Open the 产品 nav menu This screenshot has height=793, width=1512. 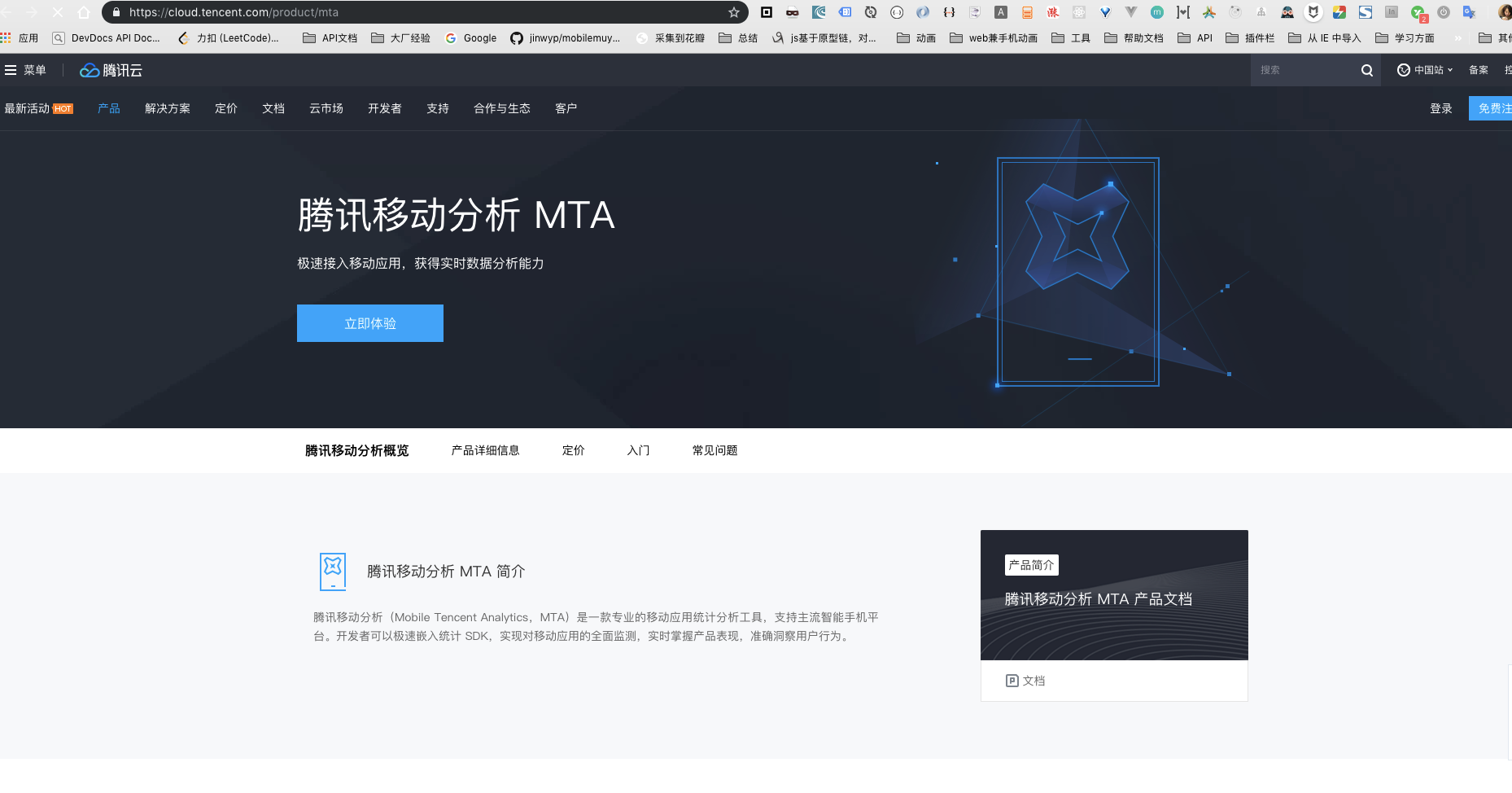[109, 108]
